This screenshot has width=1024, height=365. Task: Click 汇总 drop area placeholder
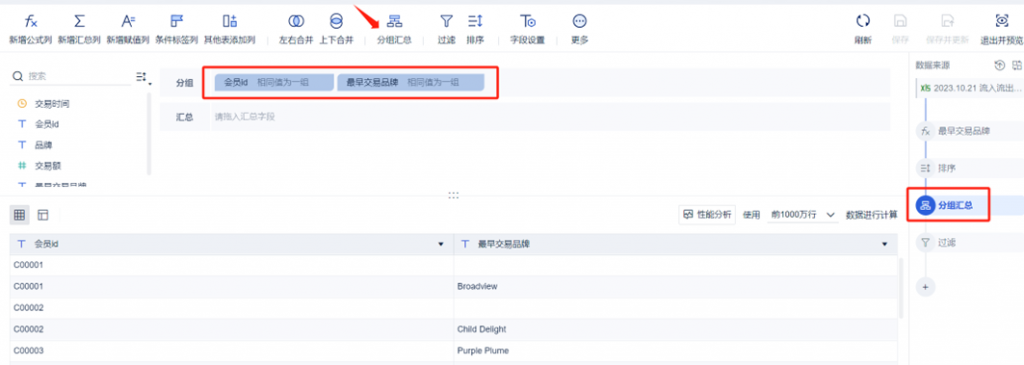point(245,118)
